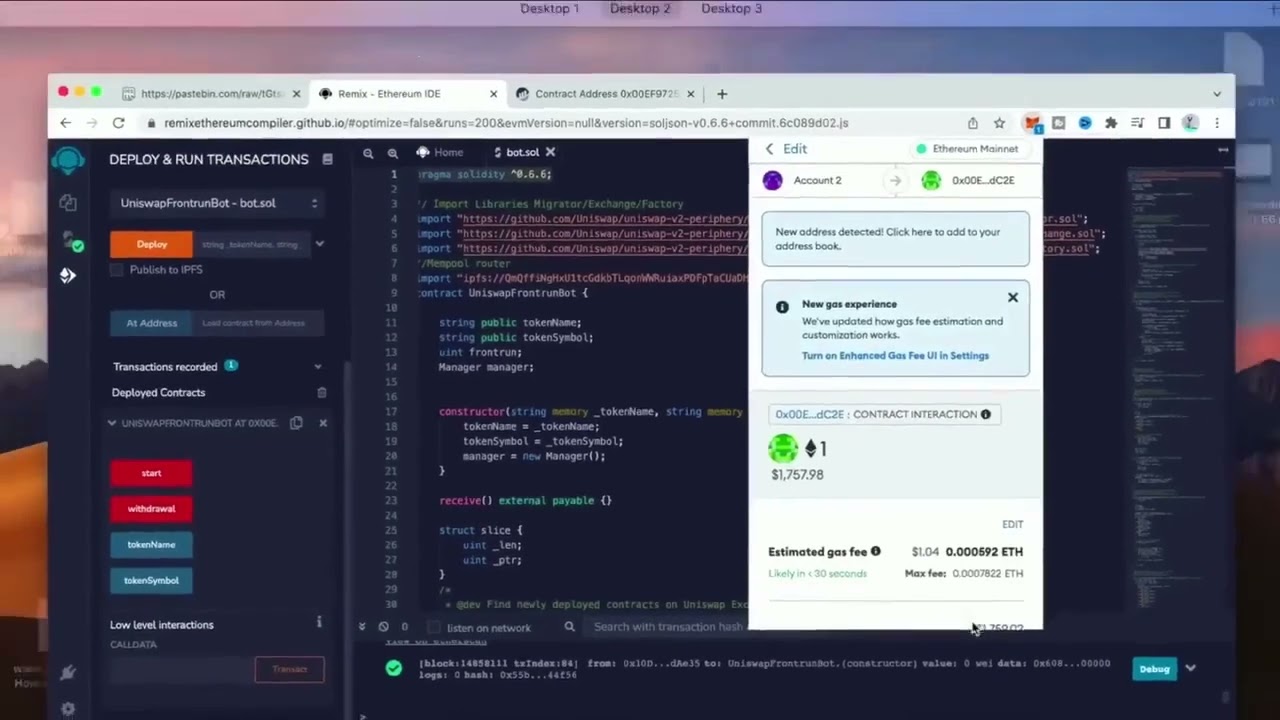Close the bot.sol editor tab
Viewport: 1280px width, 720px height.
tap(550, 153)
